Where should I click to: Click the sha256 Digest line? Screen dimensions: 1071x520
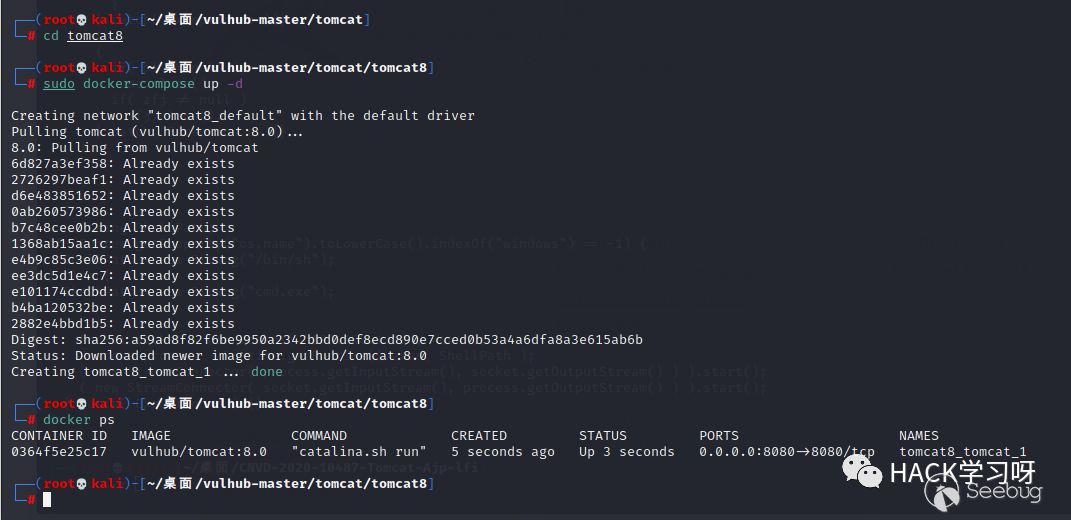click(326, 340)
